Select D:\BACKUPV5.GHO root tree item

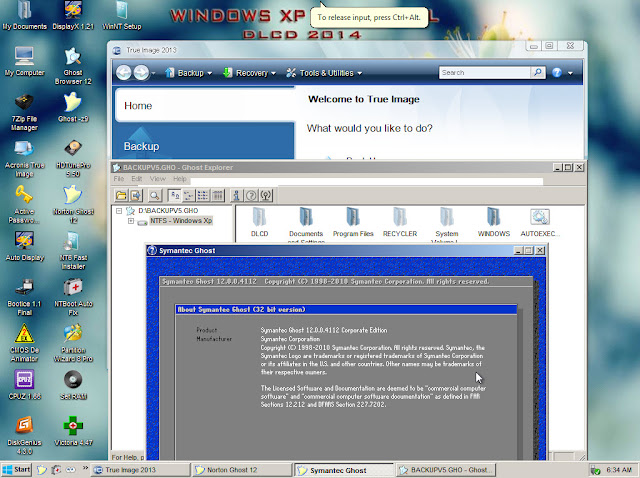tap(168, 211)
